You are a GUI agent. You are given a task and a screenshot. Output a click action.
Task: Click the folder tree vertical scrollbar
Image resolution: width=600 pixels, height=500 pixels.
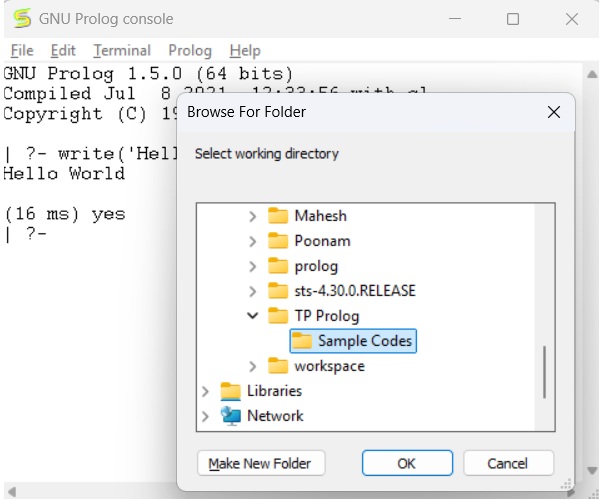tap(545, 372)
